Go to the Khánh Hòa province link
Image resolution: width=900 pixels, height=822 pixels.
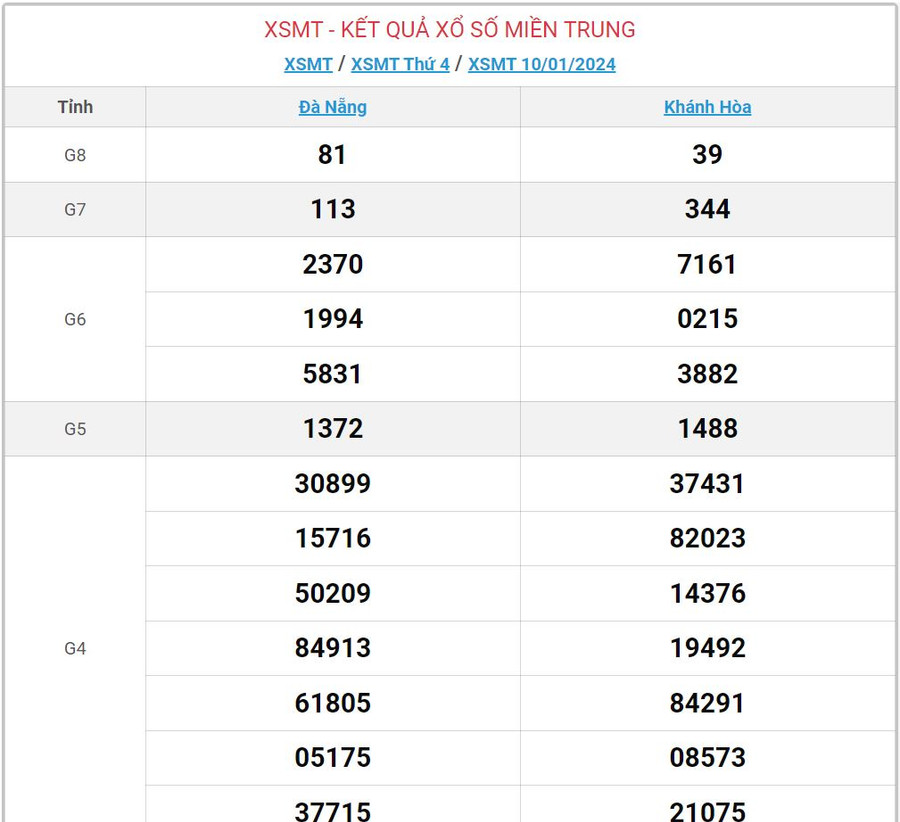[707, 107]
